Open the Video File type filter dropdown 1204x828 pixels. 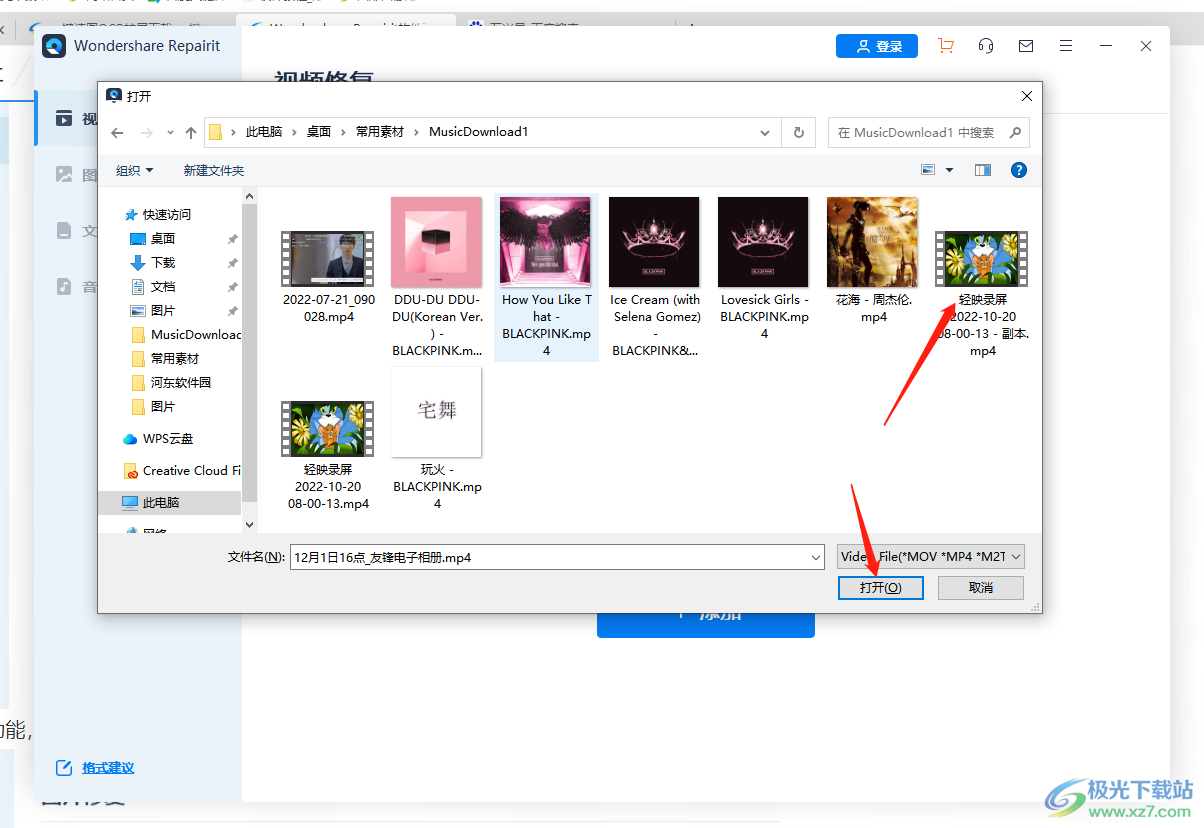(931, 557)
